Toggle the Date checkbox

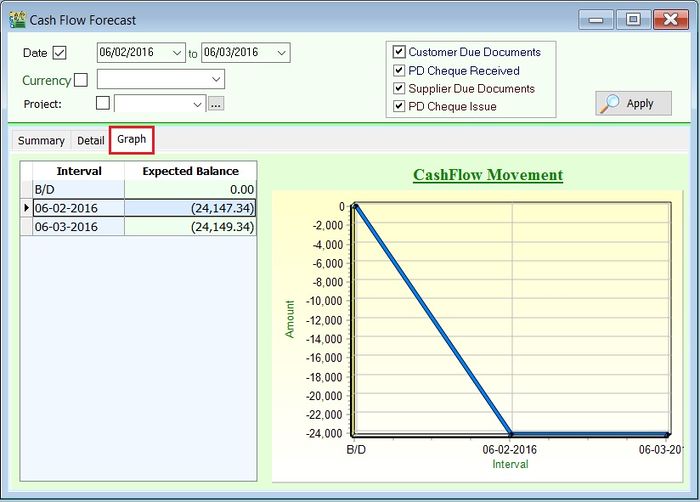point(59,53)
